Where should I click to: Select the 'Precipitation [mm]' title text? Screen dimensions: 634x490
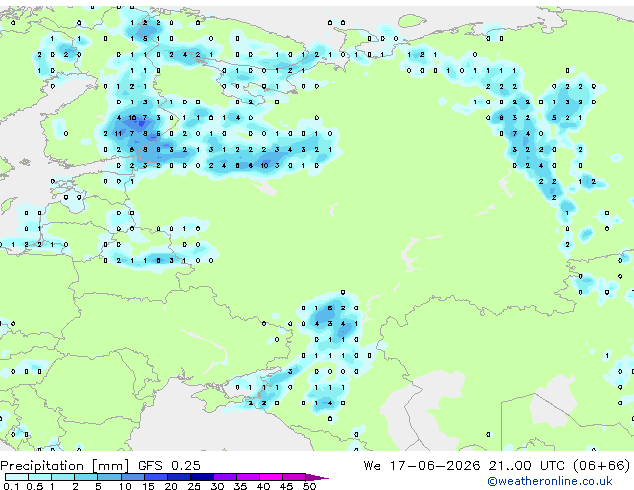(x=65, y=466)
